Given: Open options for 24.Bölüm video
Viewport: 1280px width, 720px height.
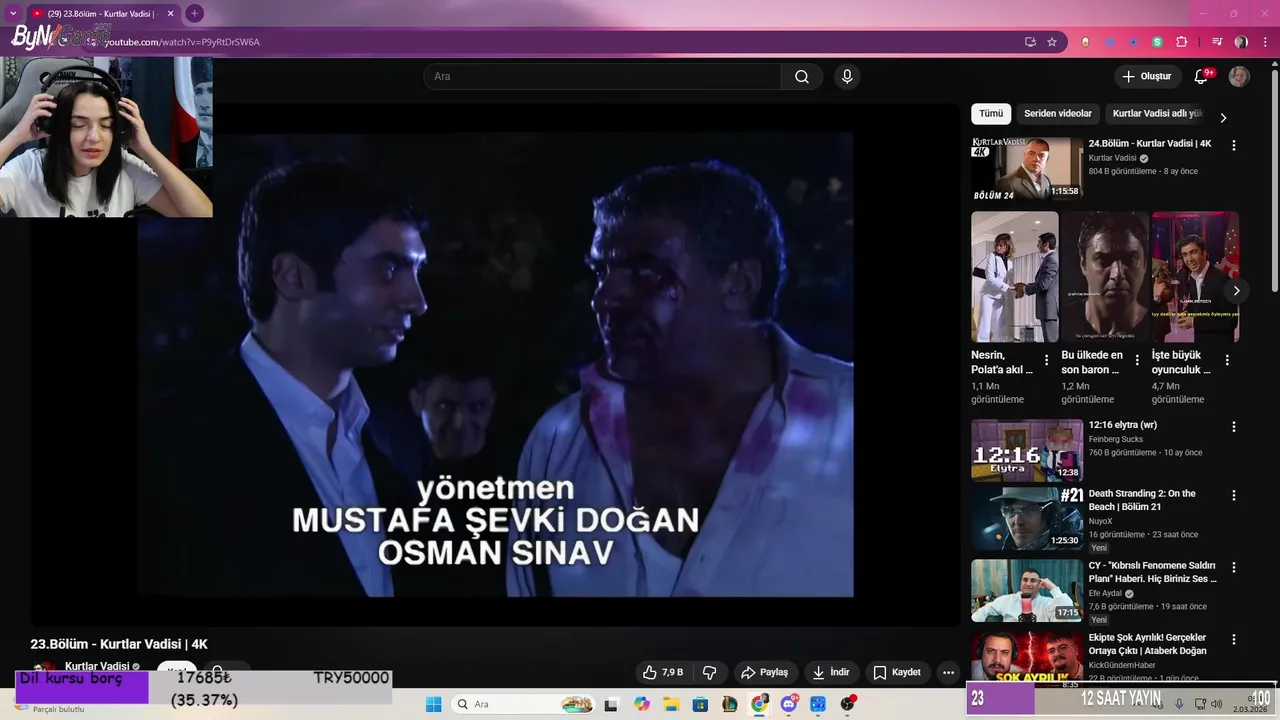Looking at the screenshot, I should coord(1233,145).
